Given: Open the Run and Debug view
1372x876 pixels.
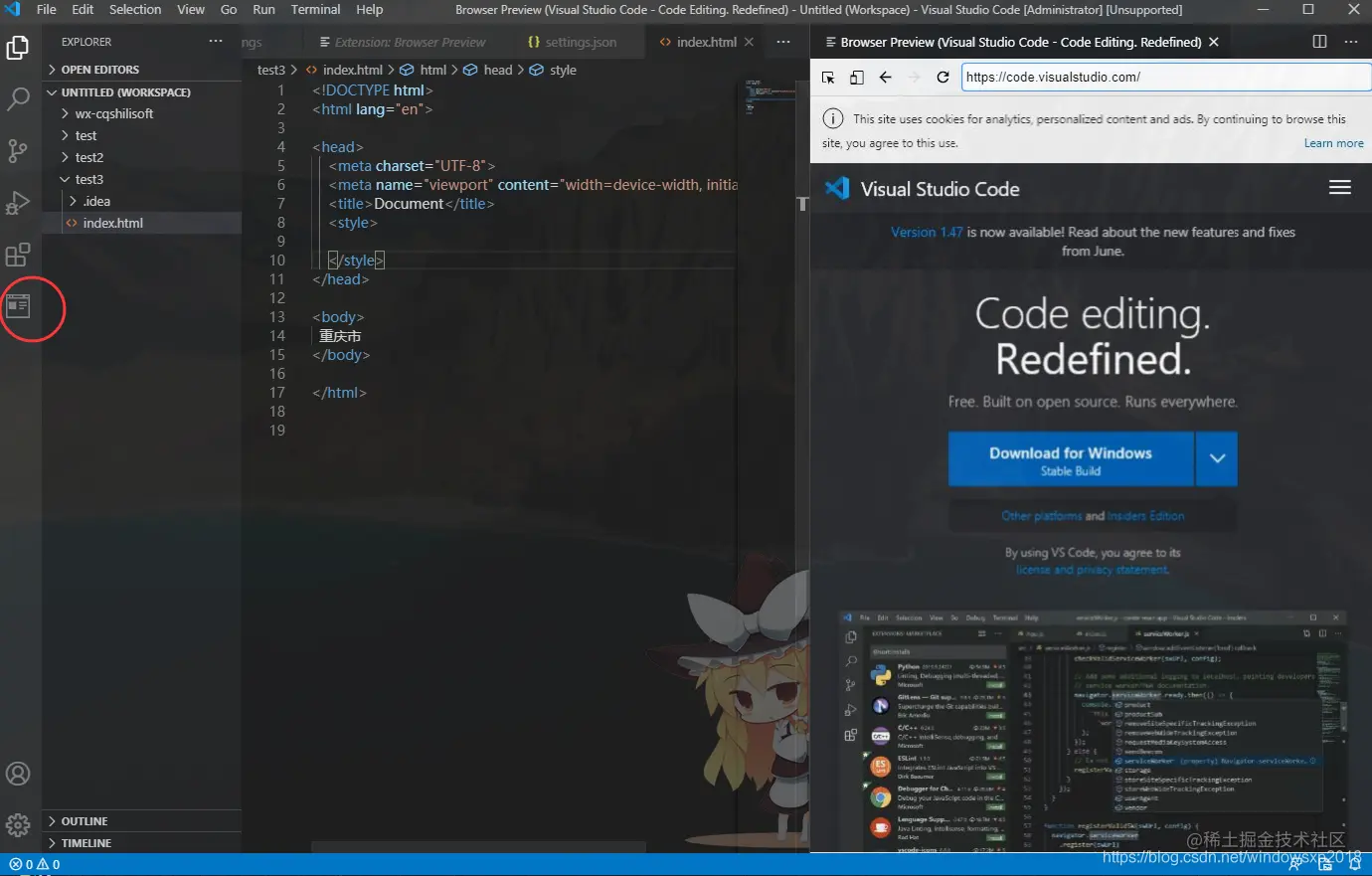Looking at the screenshot, I should (x=18, y=203).
